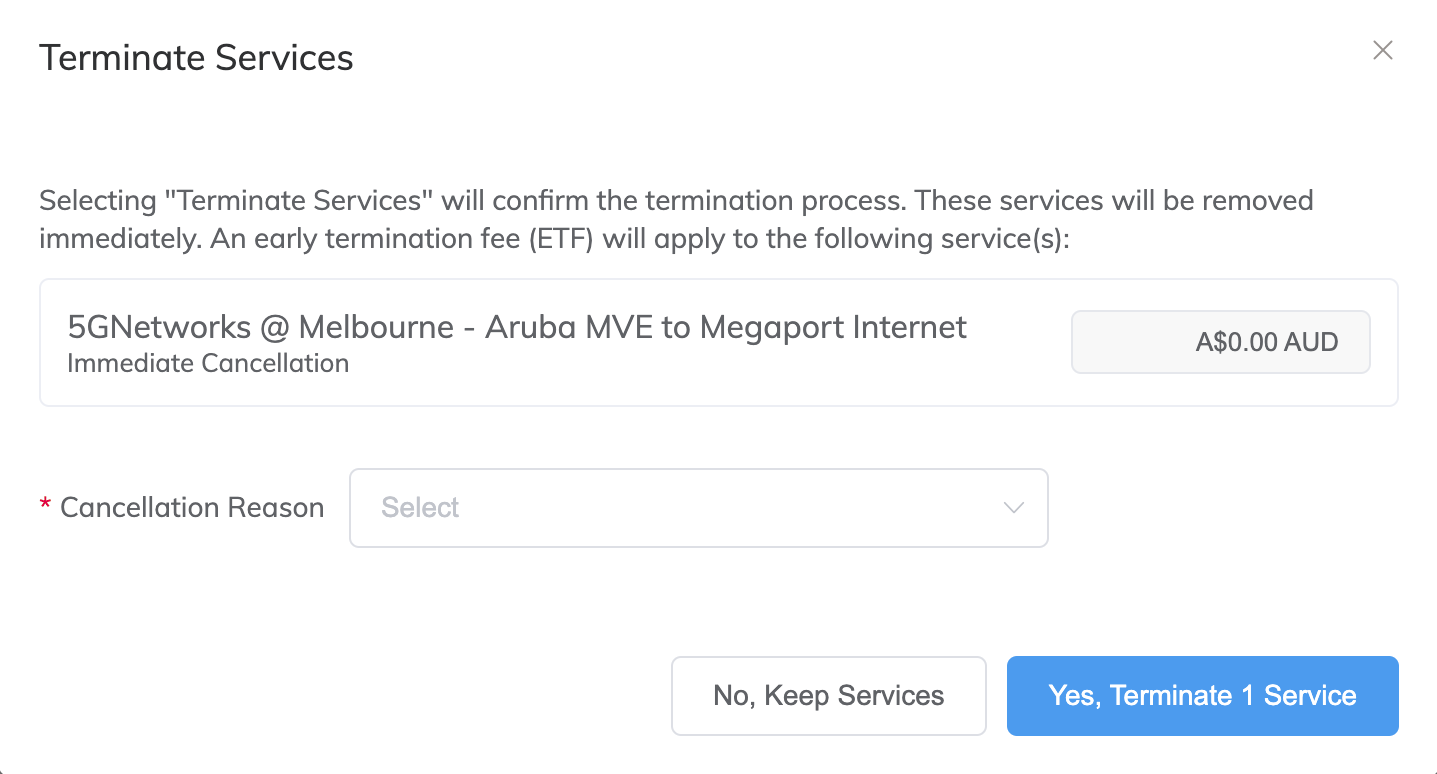Click the Terminate Services dialog title
This screenshot has height=774, width=1437.
196,58
